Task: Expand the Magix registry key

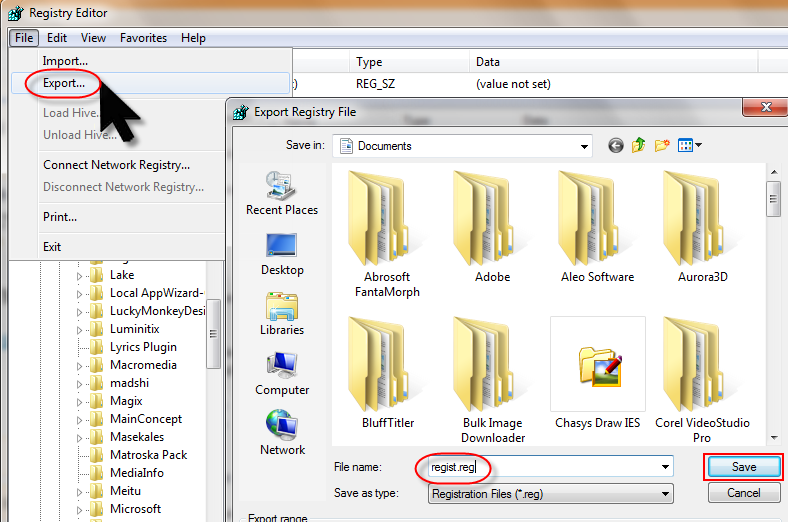Action: click(x=79, y=402)
